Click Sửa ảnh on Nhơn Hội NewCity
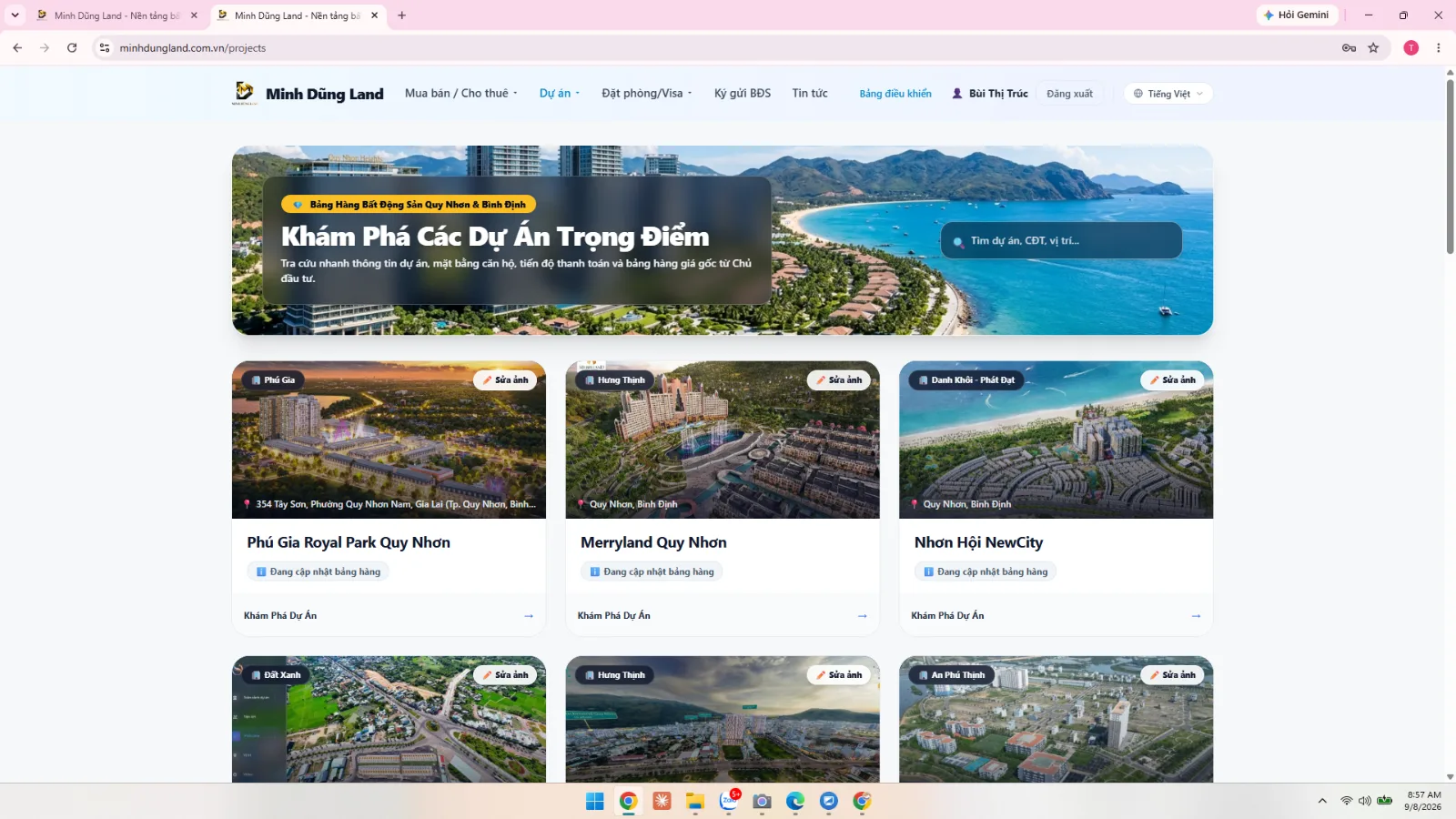The image size is (1456, 819). tap(1172, 380)
